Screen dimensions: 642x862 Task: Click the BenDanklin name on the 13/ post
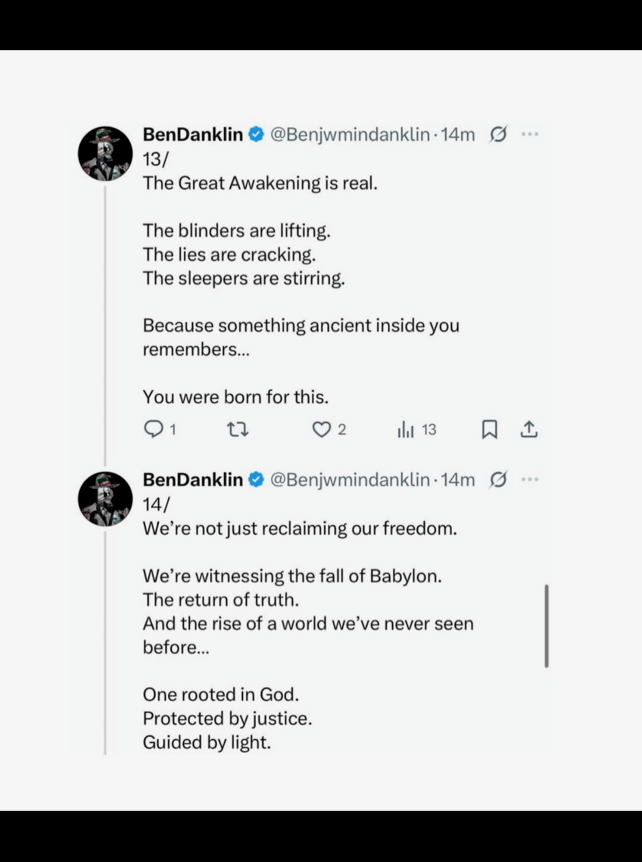192,135
